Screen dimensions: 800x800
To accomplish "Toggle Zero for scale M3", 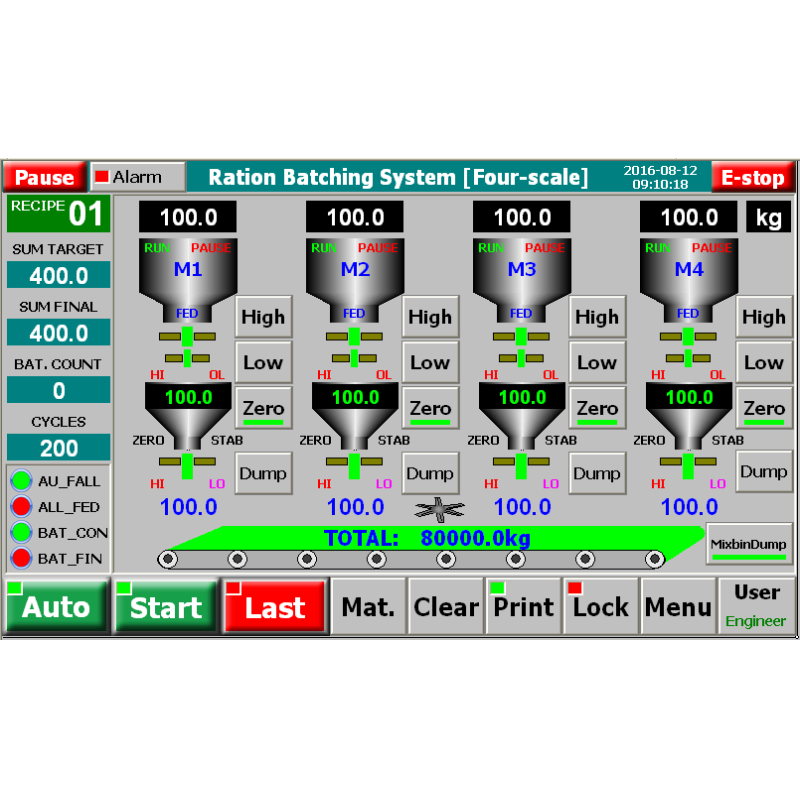I will (597, 408).
